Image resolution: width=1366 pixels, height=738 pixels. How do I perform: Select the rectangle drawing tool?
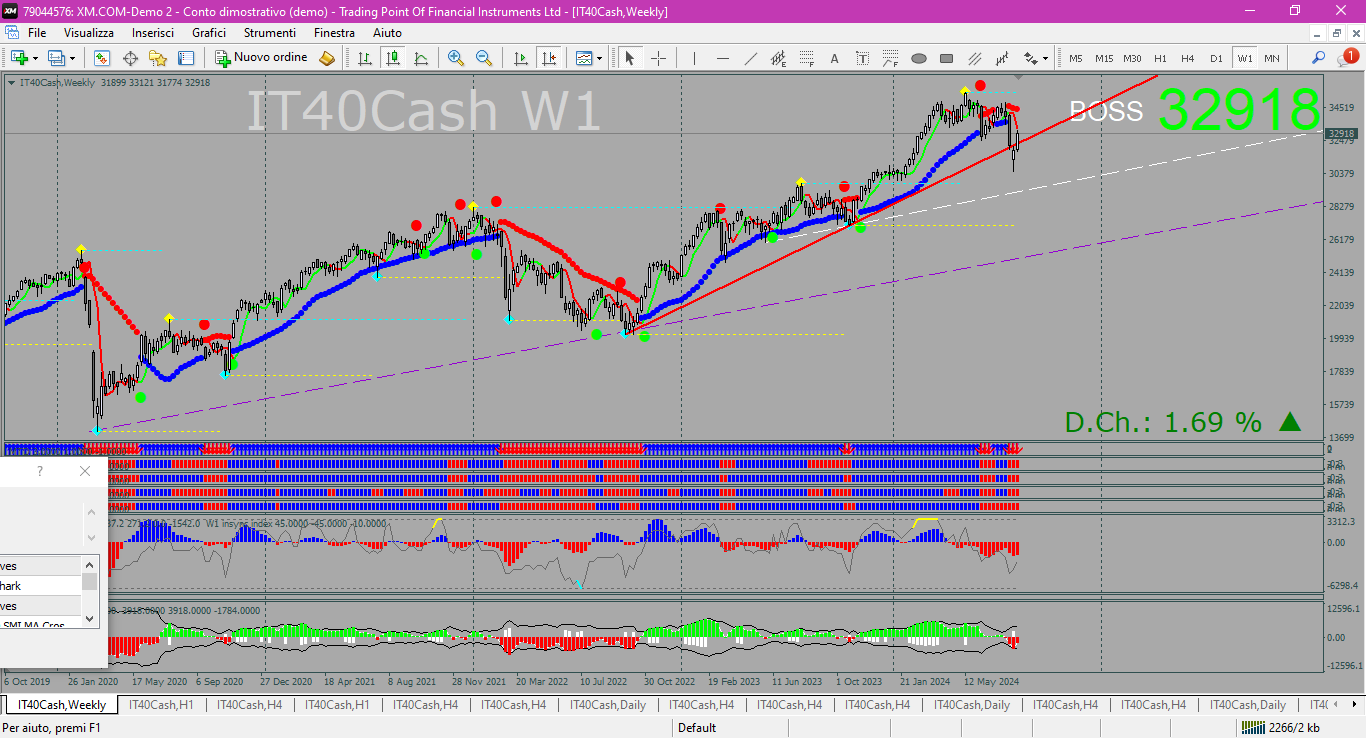[947, 58]
